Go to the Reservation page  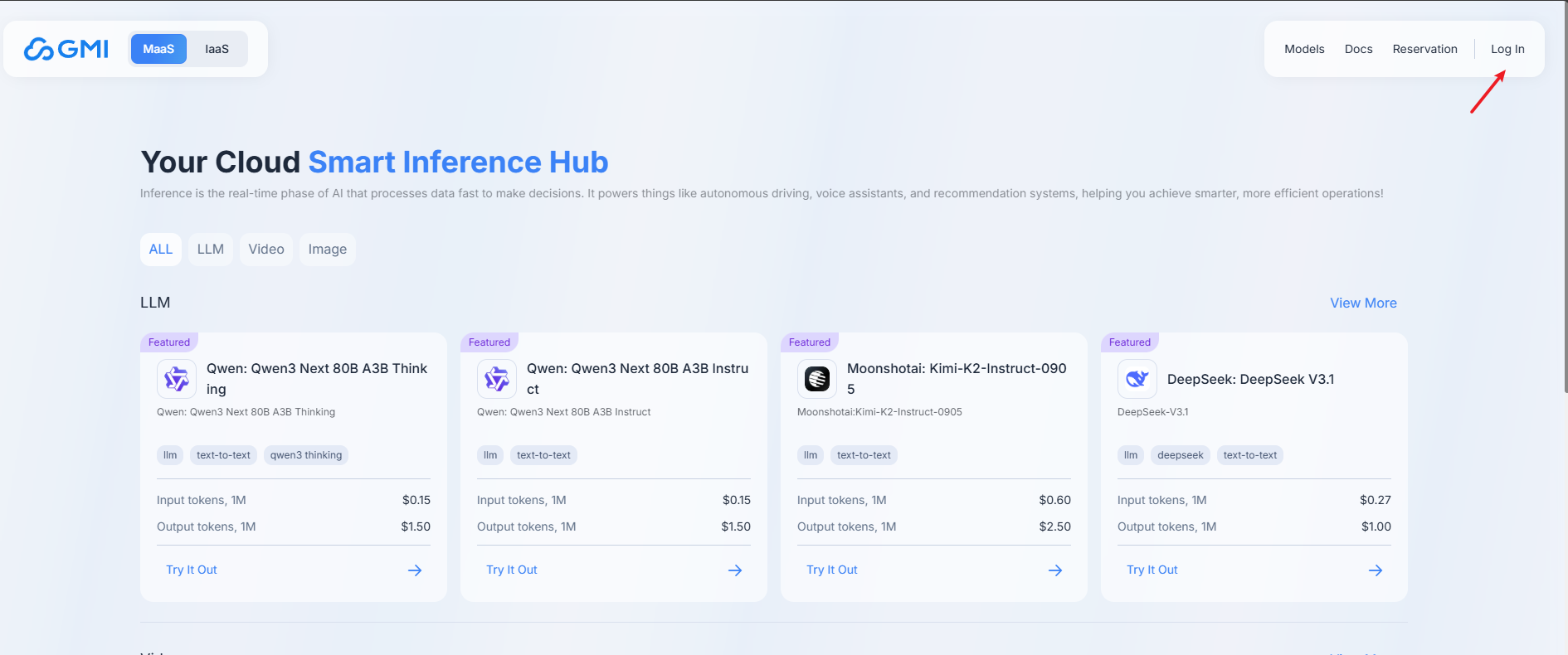pos(1424,49)
